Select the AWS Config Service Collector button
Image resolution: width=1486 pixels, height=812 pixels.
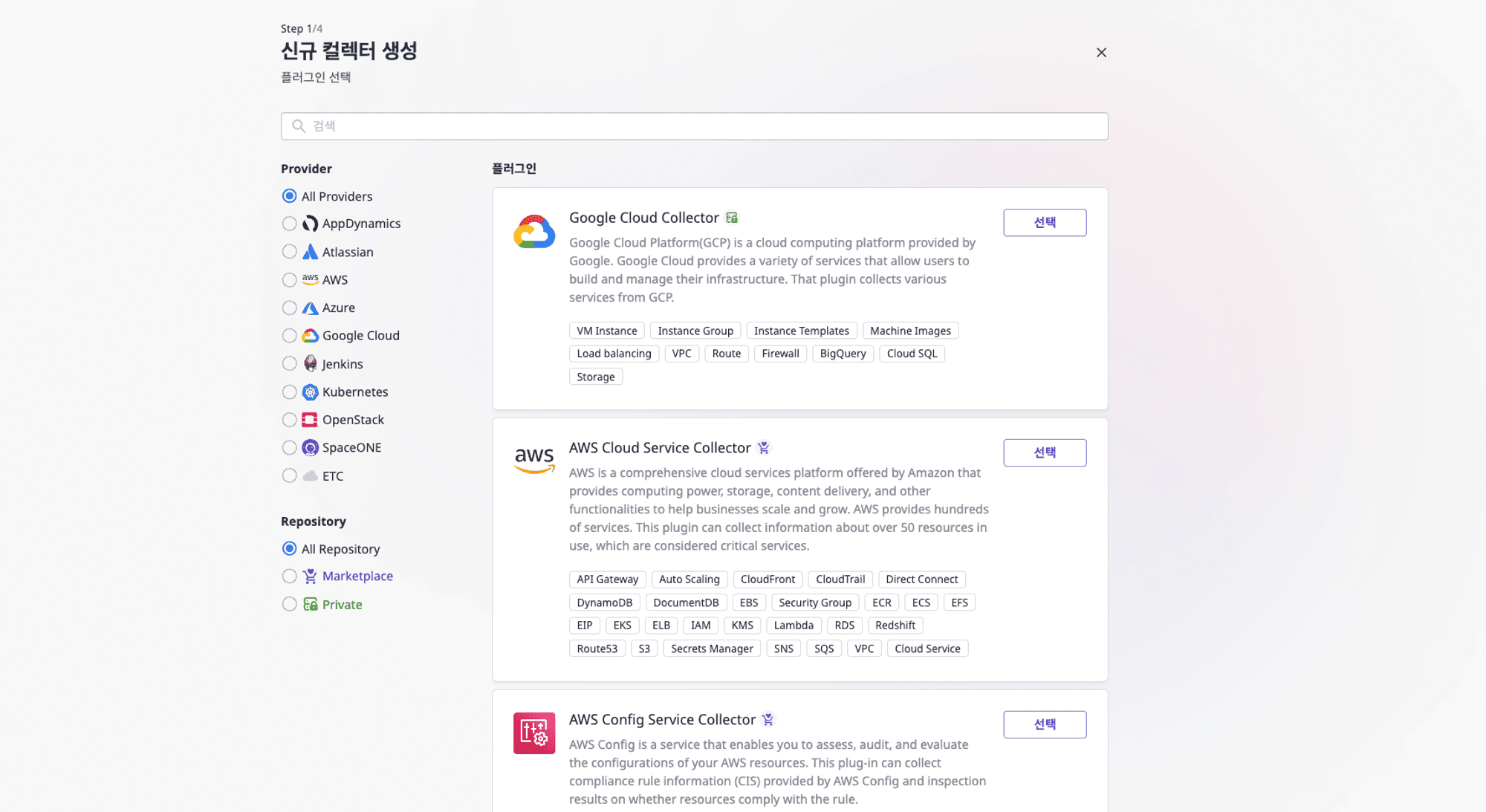tap(1045, 724)
